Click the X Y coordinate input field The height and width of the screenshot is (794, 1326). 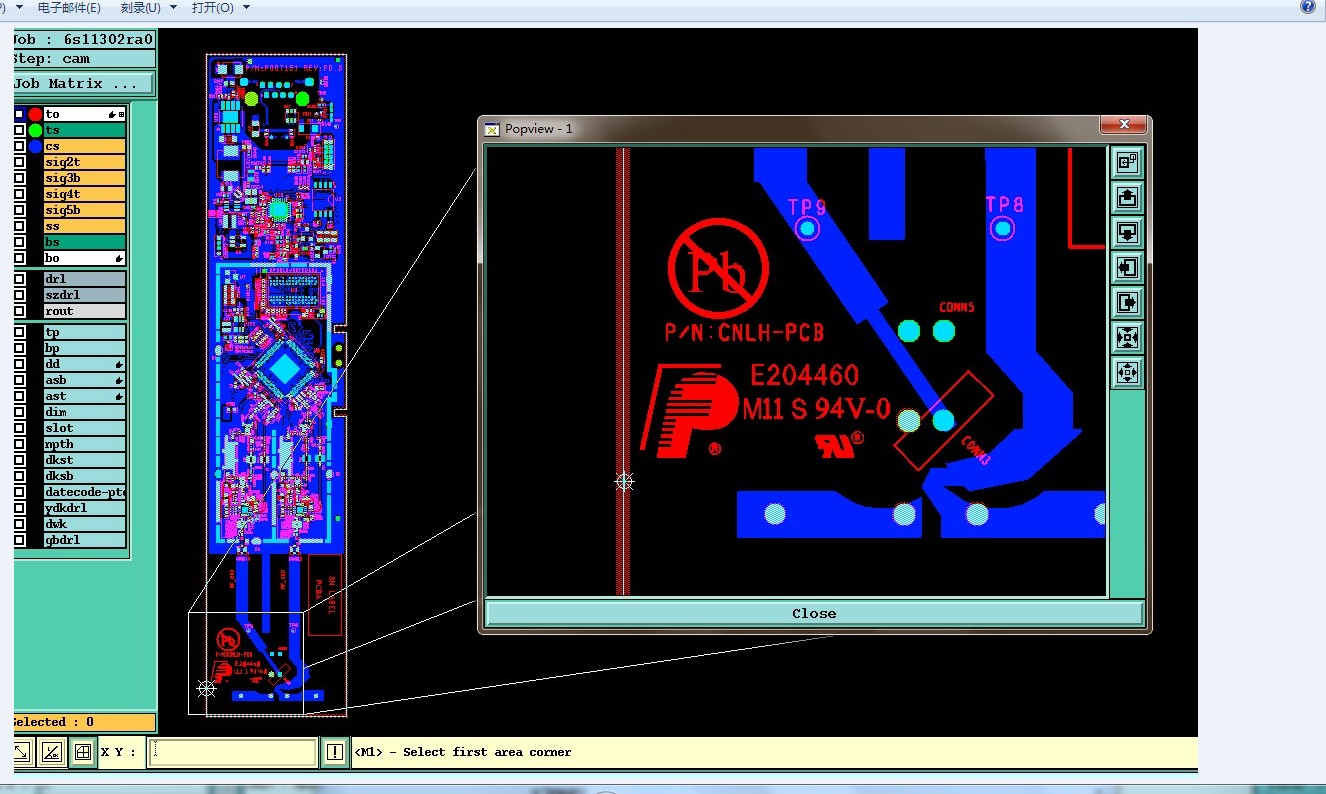click(x=233, y=752)
